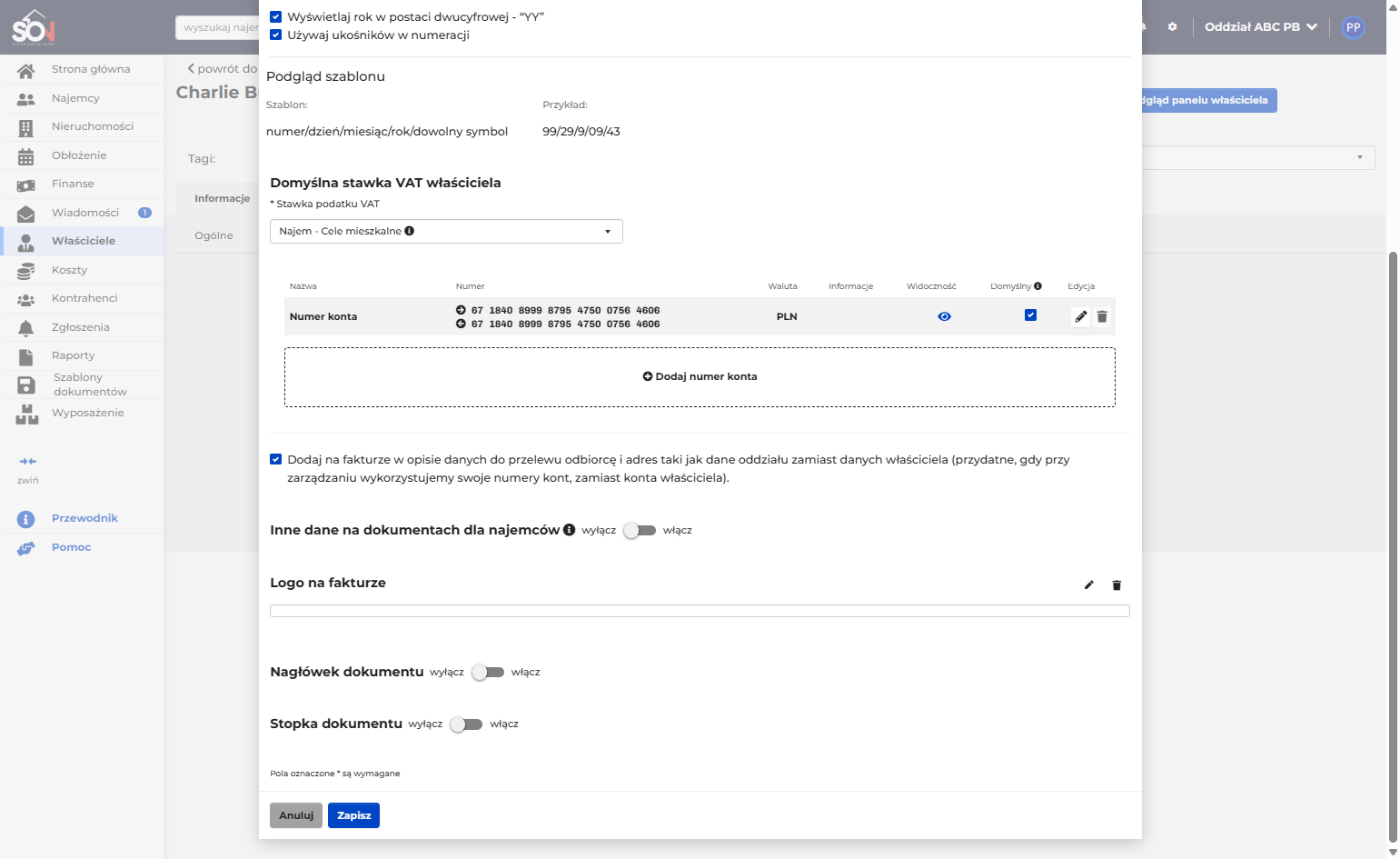Viewport: 1400px width, 859px height.
Task: Click the PLN currency cell
Action: pos(787,316)
